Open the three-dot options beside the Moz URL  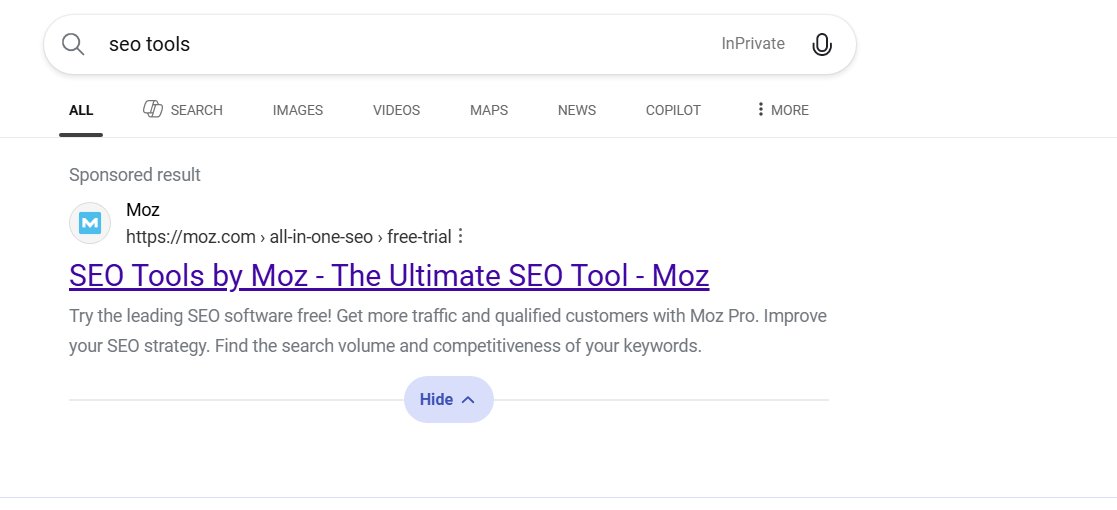click(x=460, y=237)
